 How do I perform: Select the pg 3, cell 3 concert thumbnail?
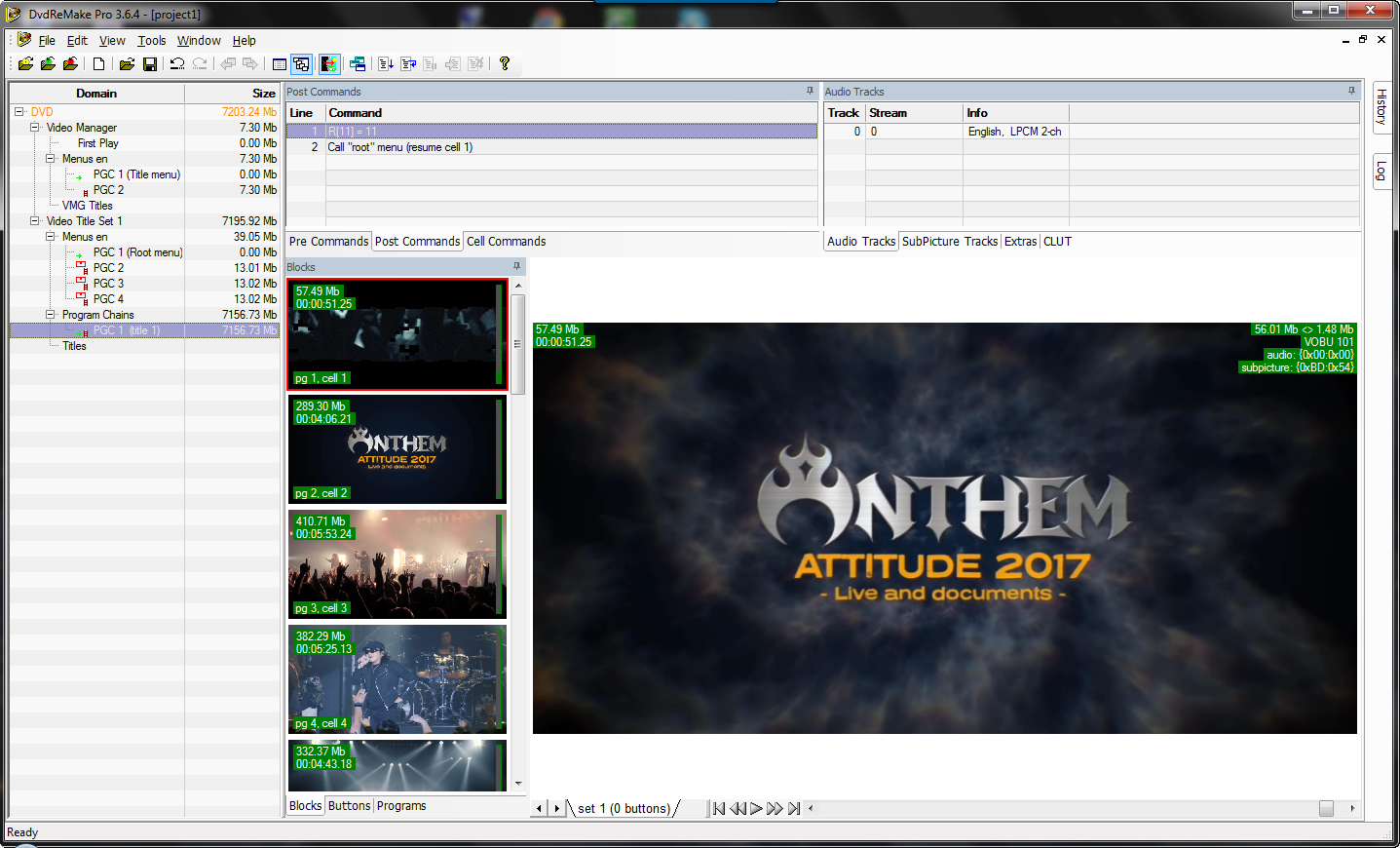[x=397, y=564]
